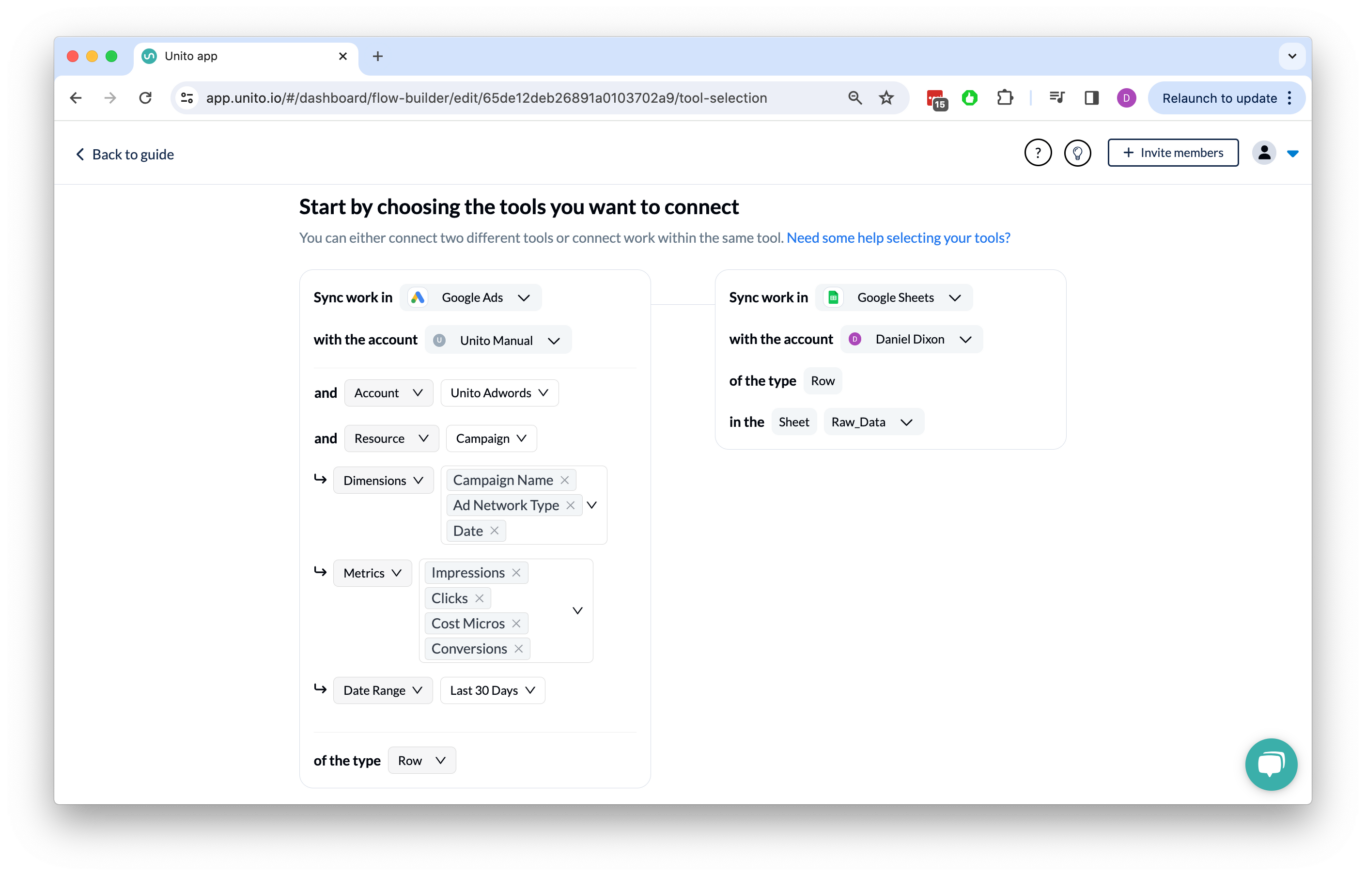The image size is (1366, 876).
Task: Remove the Campaign Name dimension tag
Action: click(x=564, y=480)
